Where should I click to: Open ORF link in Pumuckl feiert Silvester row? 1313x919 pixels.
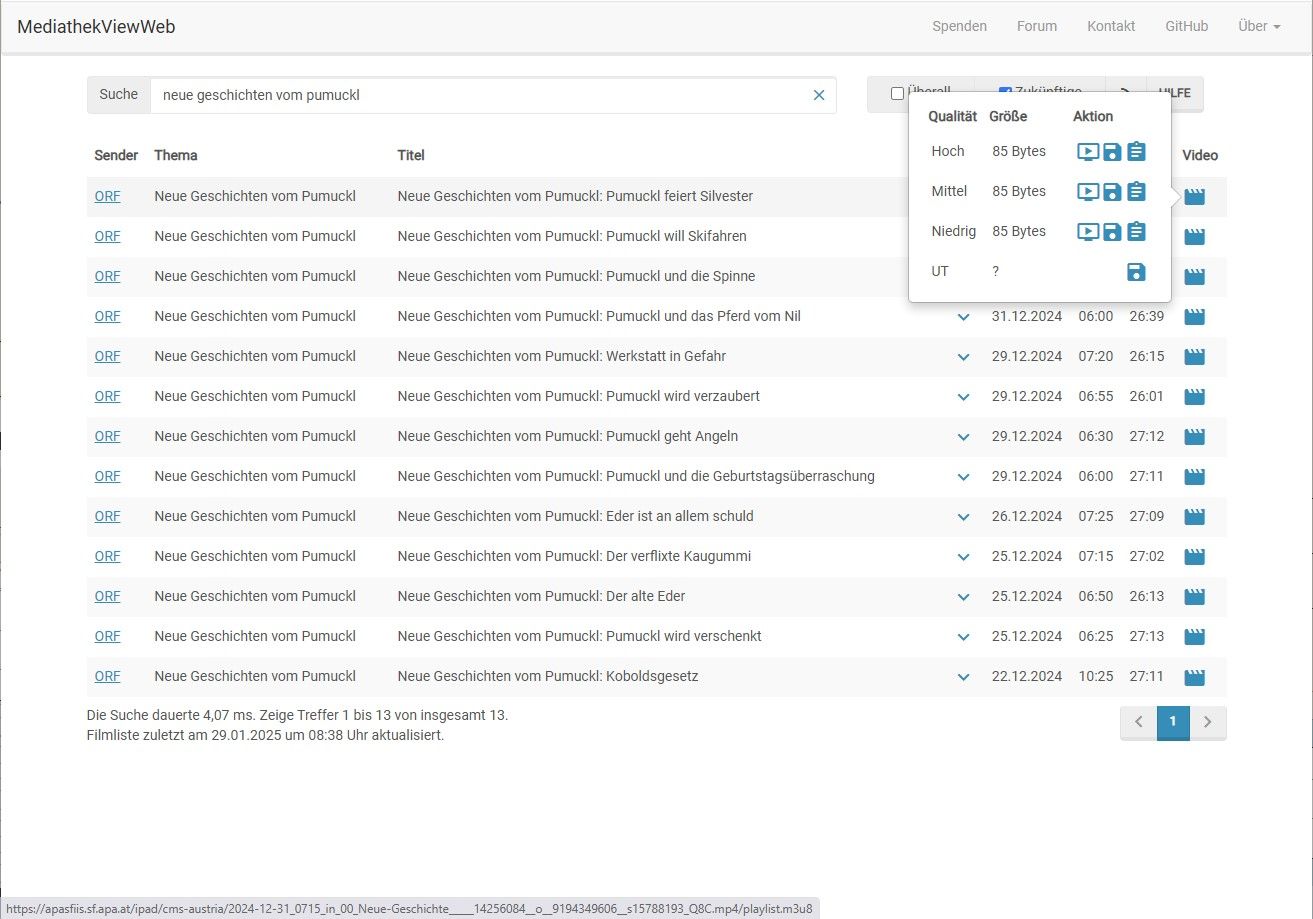(x=107, y=196)
